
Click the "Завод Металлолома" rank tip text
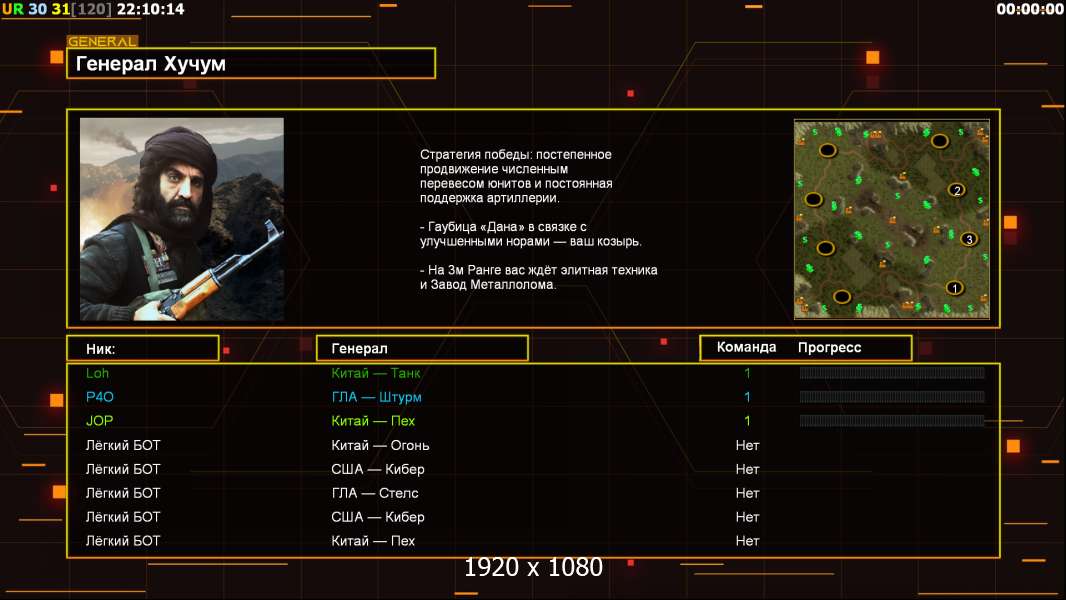click(x=538, y=277)
